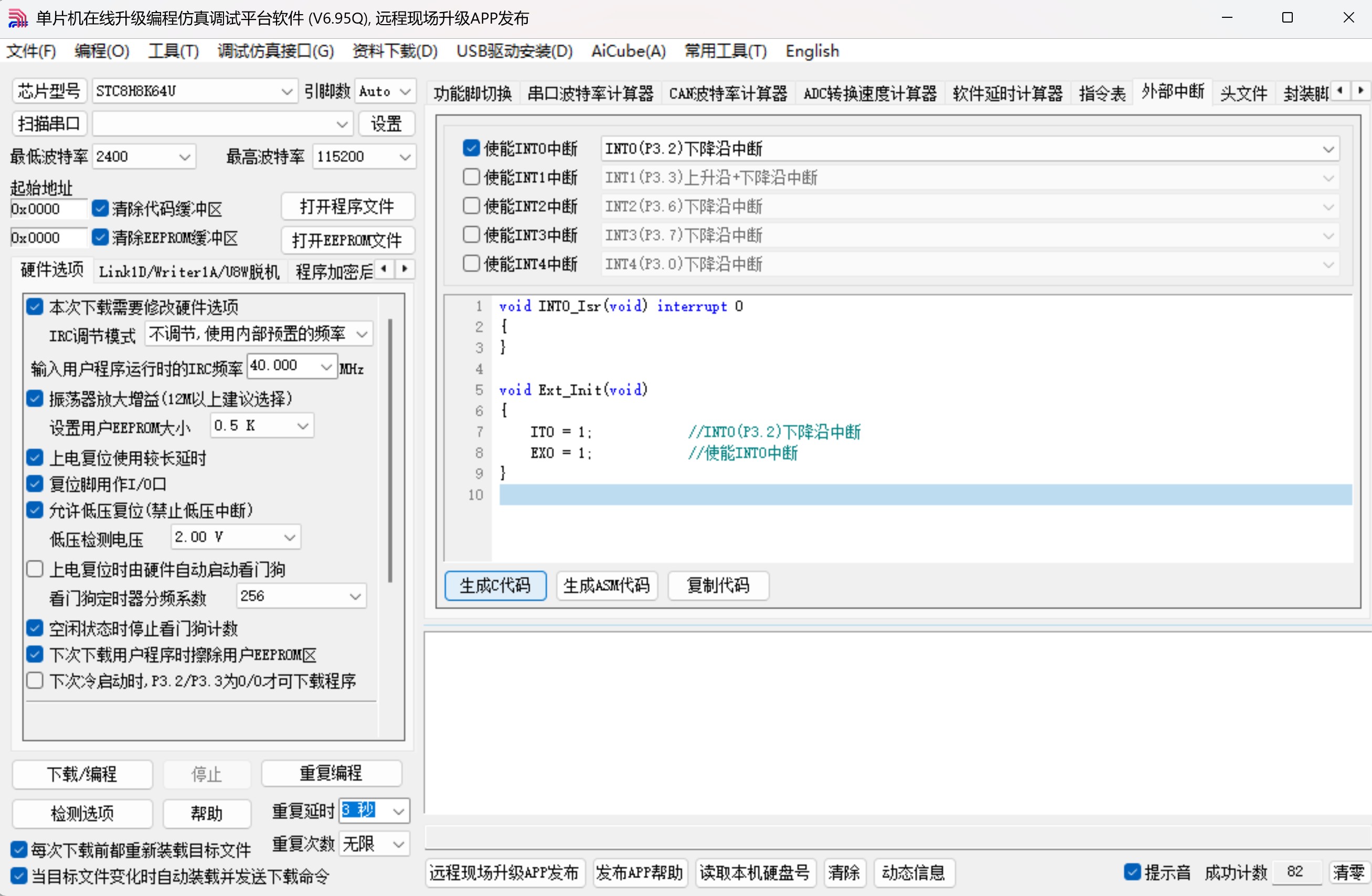Open USB驱动安装(D) menu
Image resolution: width=1372 pixels, height=896 pixels.
pyautogui.click(x=514, y=51)
